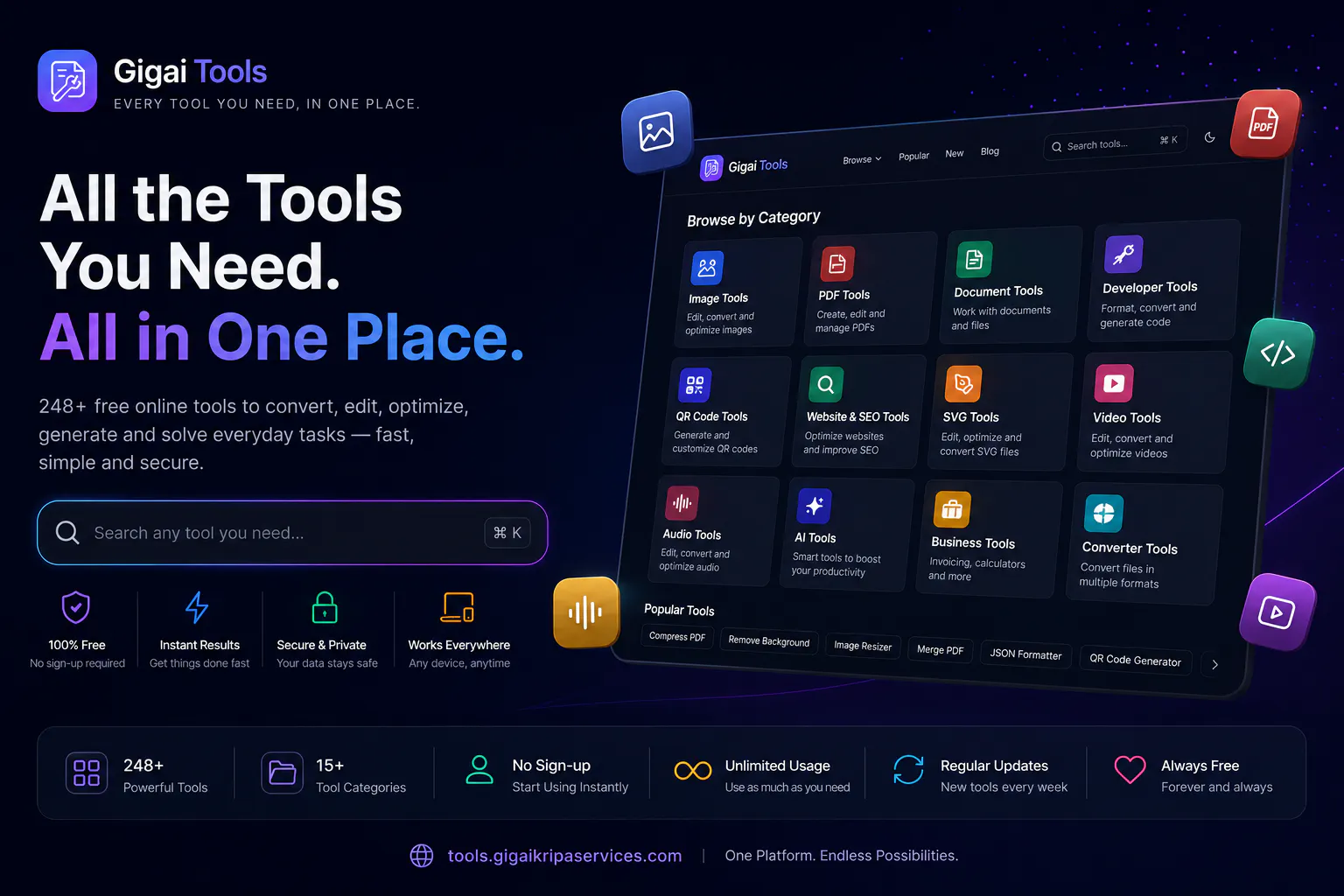Click the Works Everywhere devices icon
1344x896 pixels.
coord(458,607)
